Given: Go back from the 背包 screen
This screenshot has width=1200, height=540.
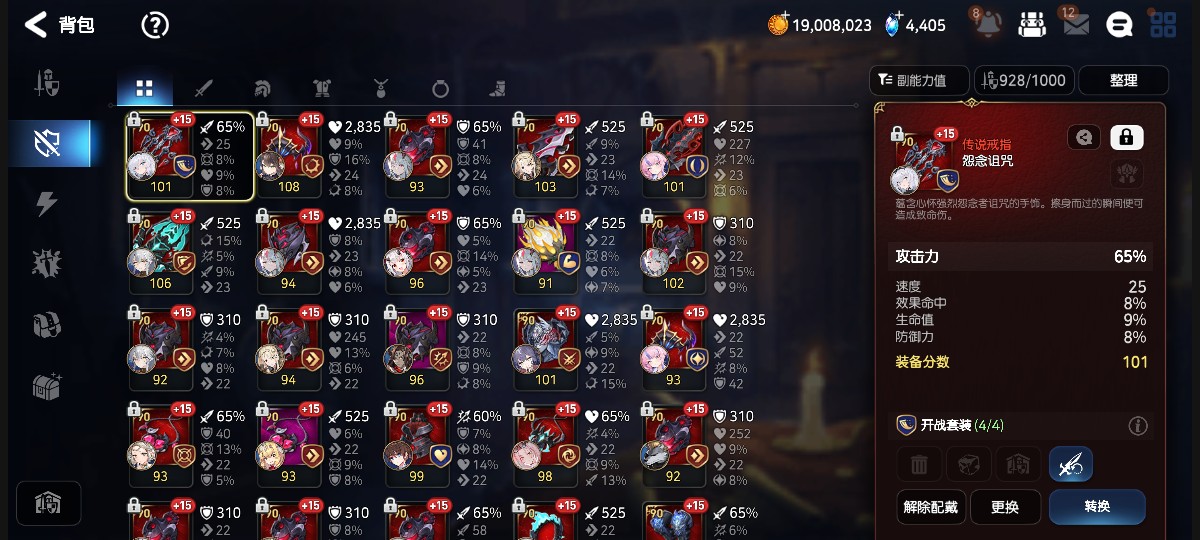Looking at the screenshot, I should 36,25.
